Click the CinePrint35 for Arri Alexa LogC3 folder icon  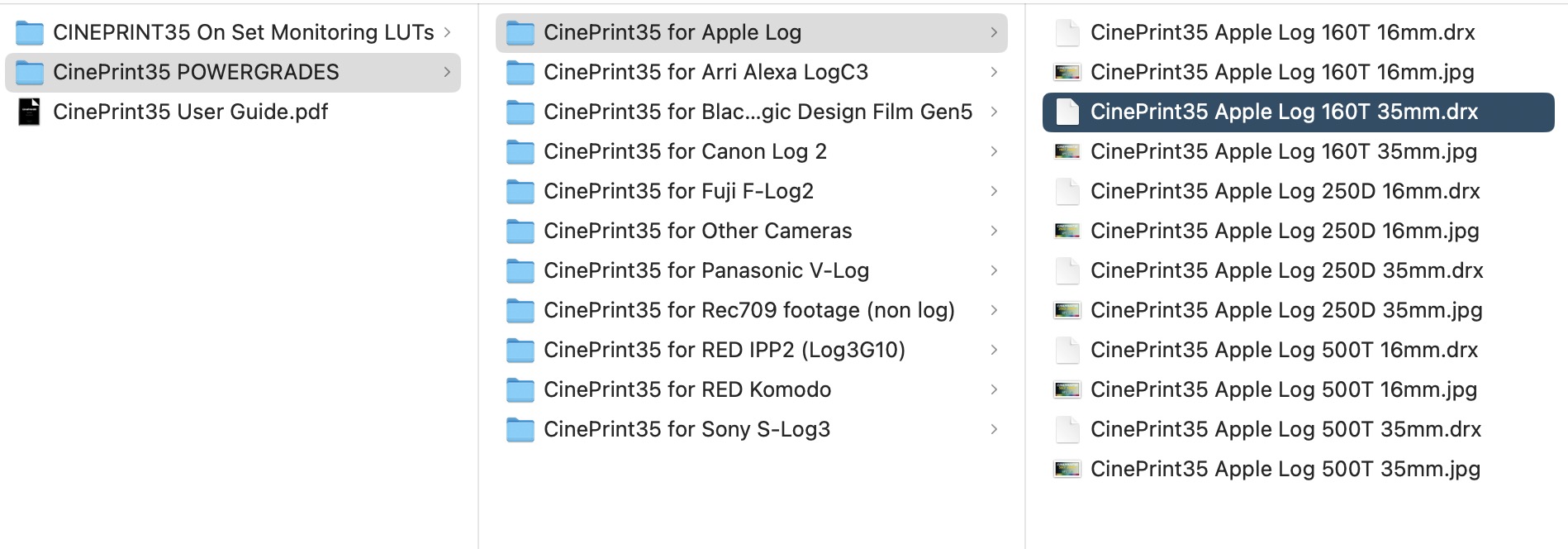pos(520,73)
